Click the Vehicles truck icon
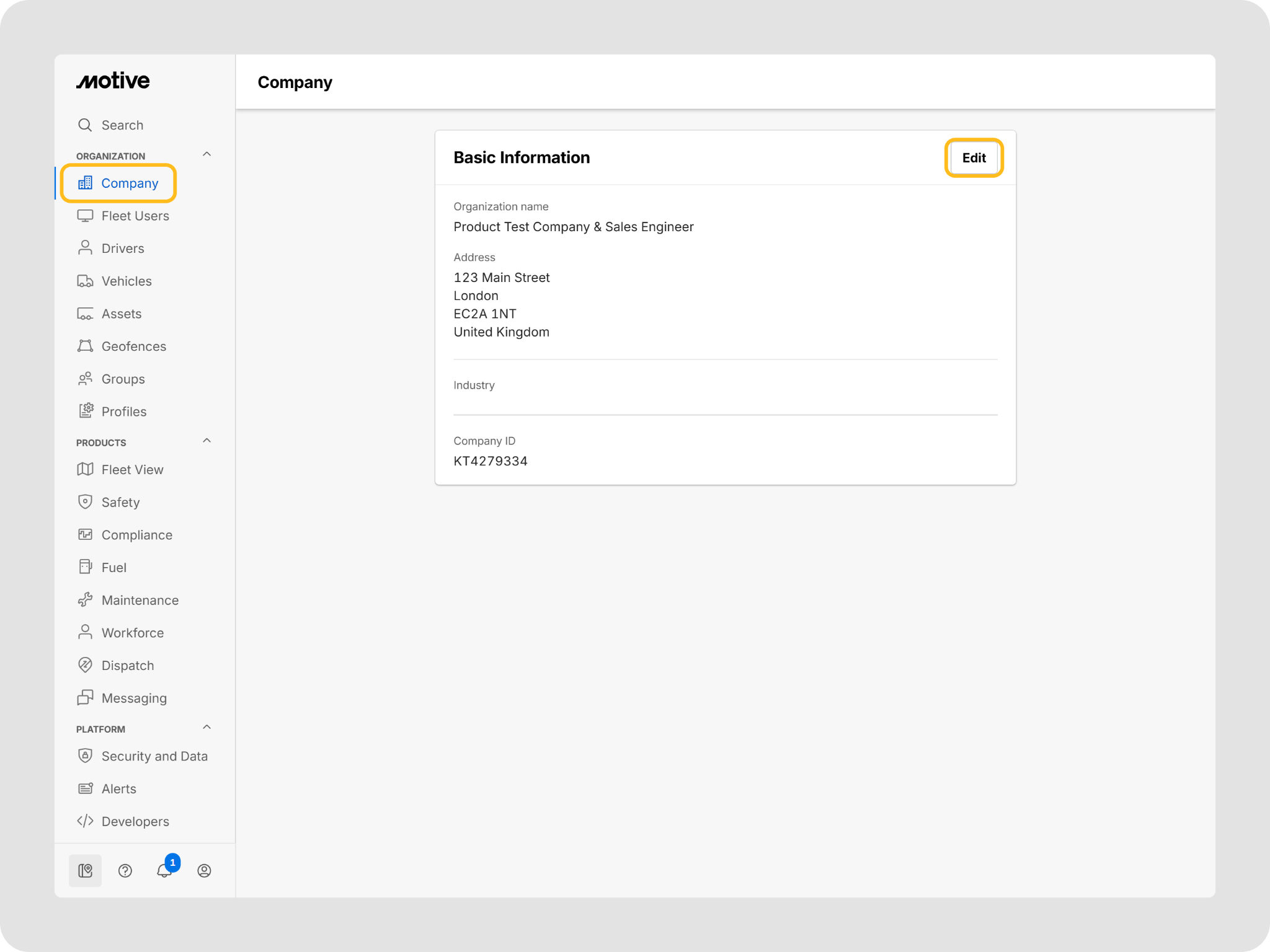 85,281
